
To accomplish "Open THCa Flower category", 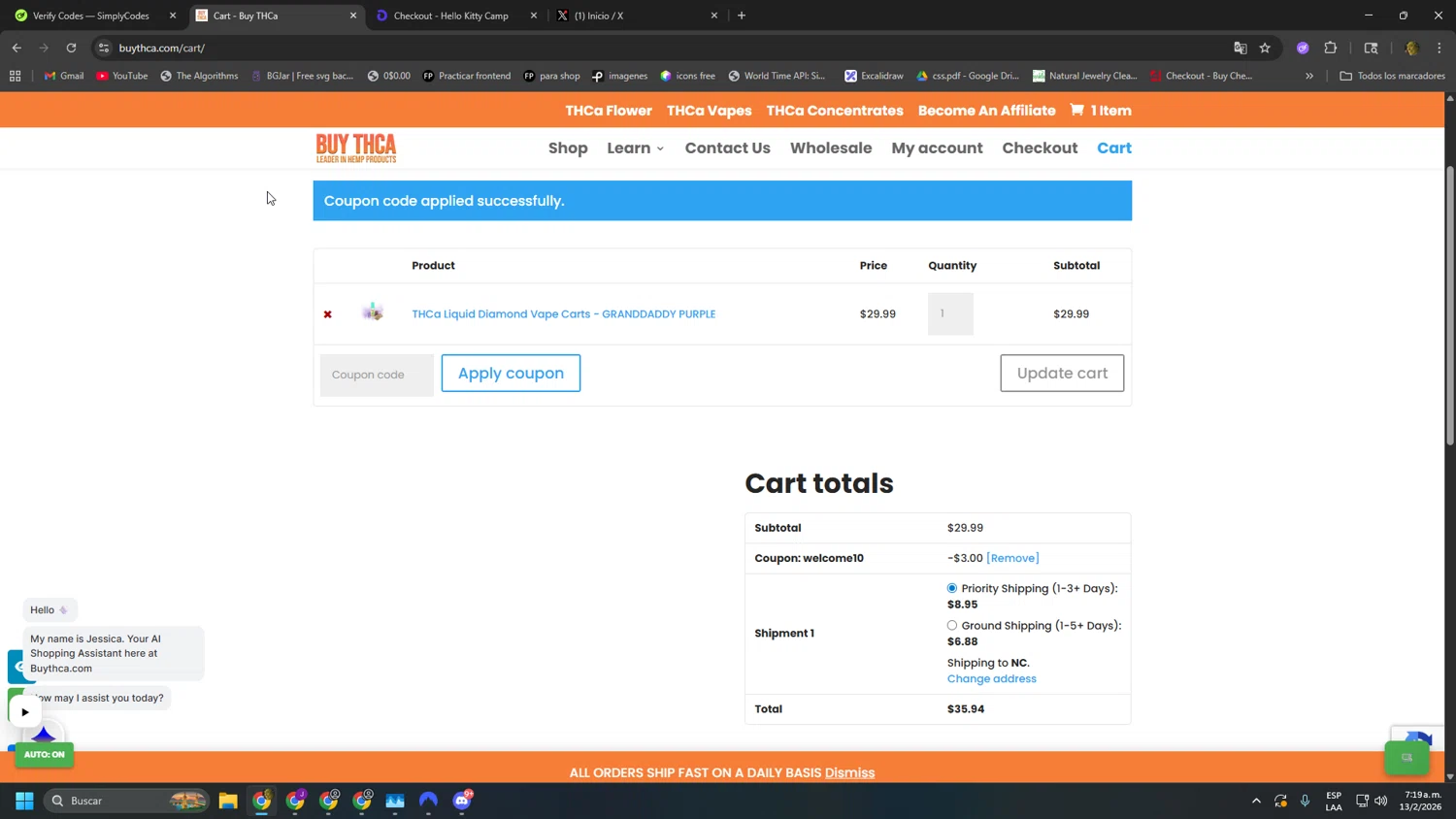I will click(x=609, y=111).
